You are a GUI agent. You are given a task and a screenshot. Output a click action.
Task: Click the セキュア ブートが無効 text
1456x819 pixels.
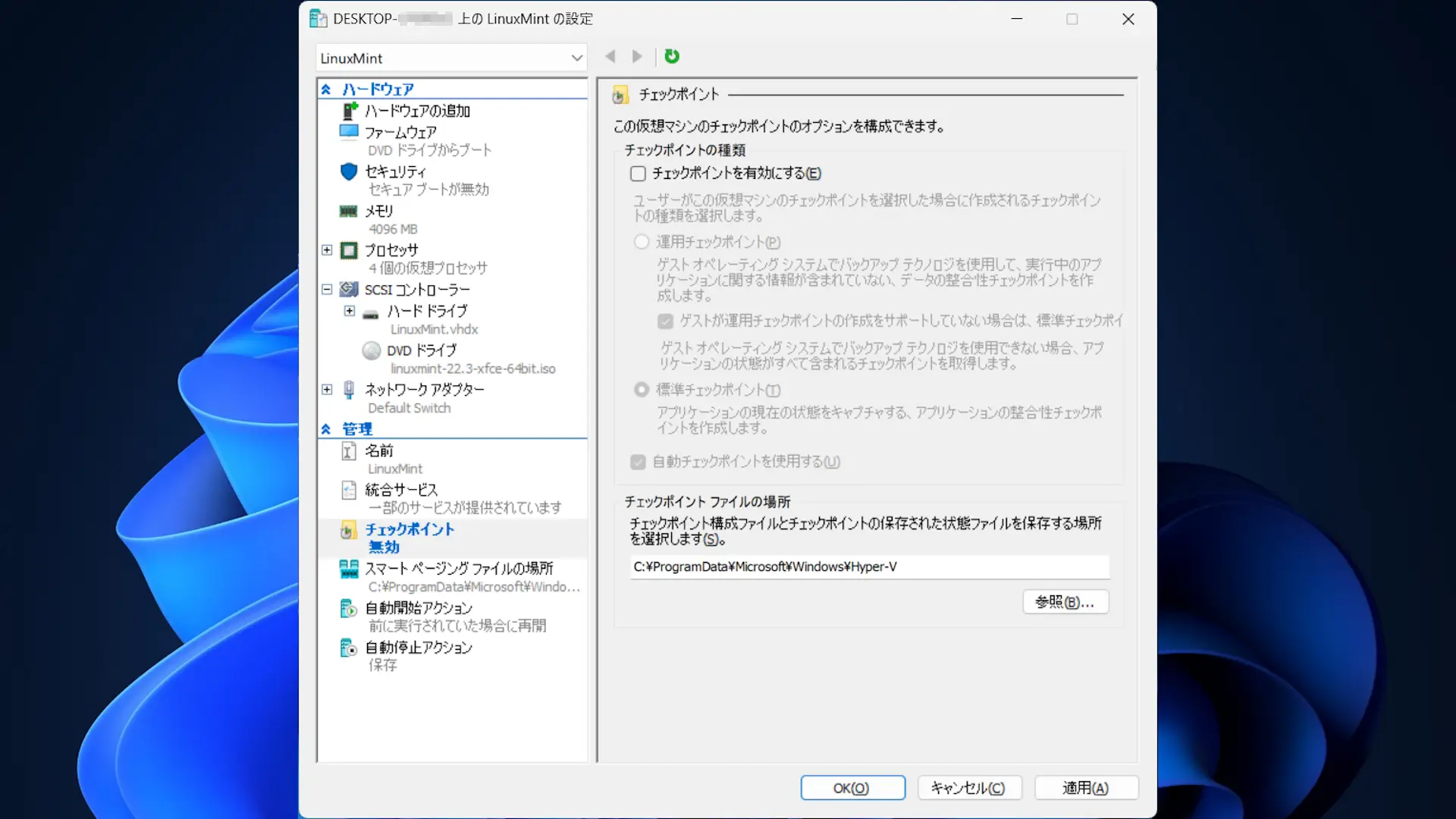(429, 190)
